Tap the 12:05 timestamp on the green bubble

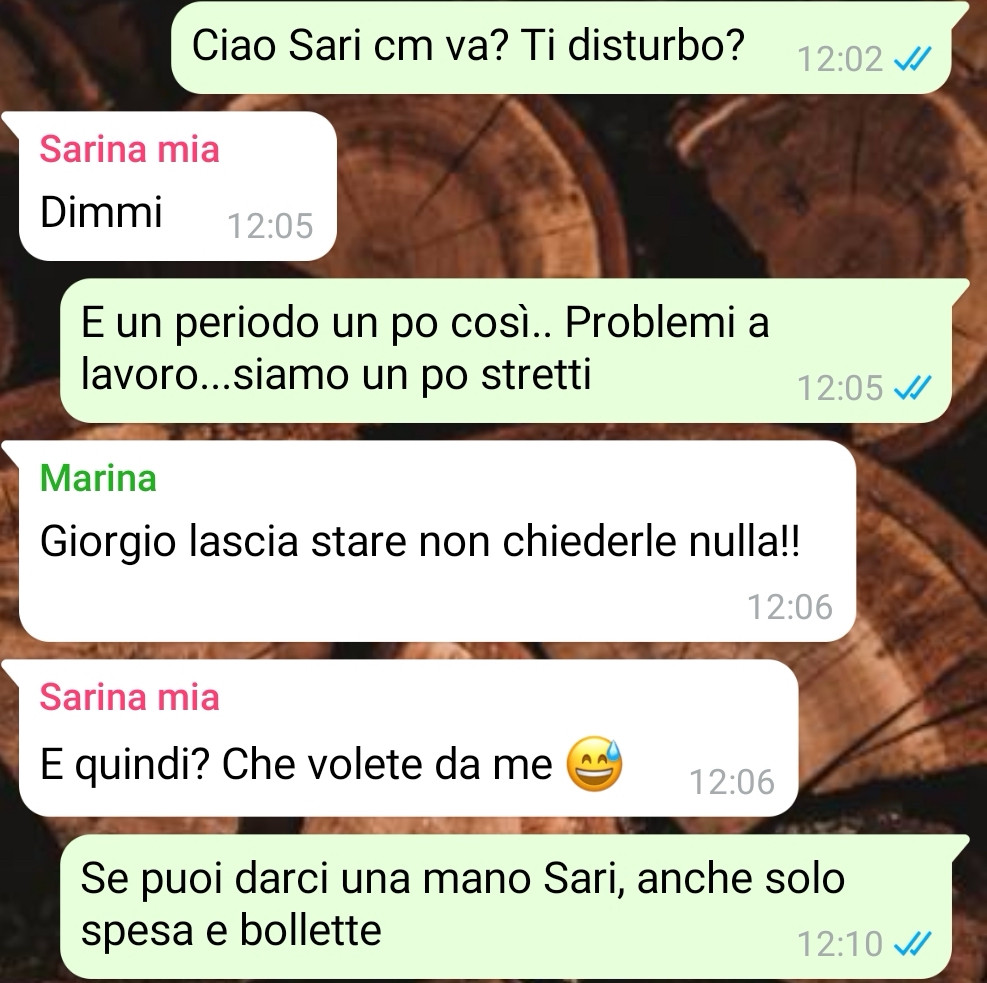[840, 388]
